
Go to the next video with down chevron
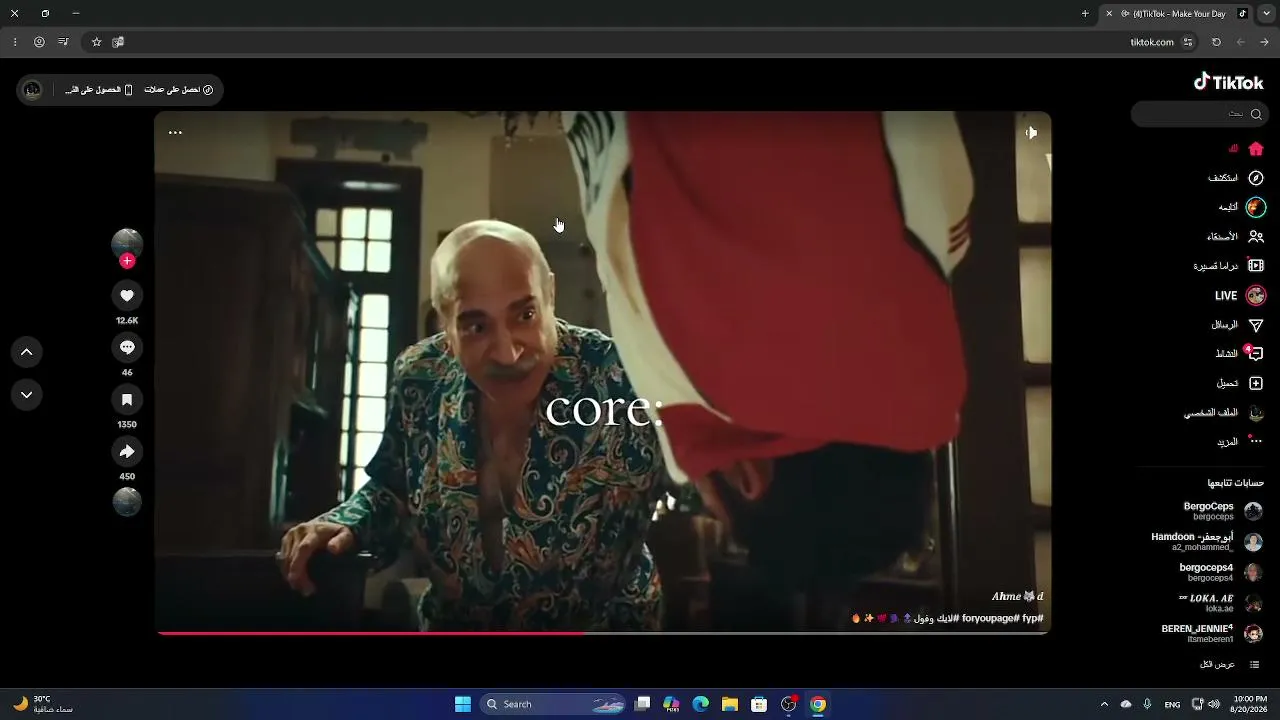(27, 395)
